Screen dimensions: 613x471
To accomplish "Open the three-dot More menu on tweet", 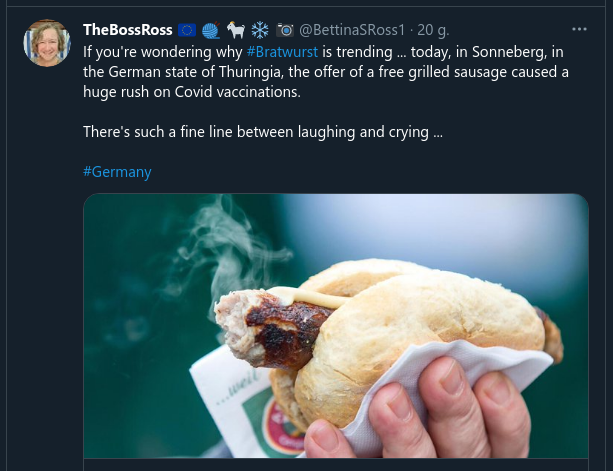I will 579,29.
